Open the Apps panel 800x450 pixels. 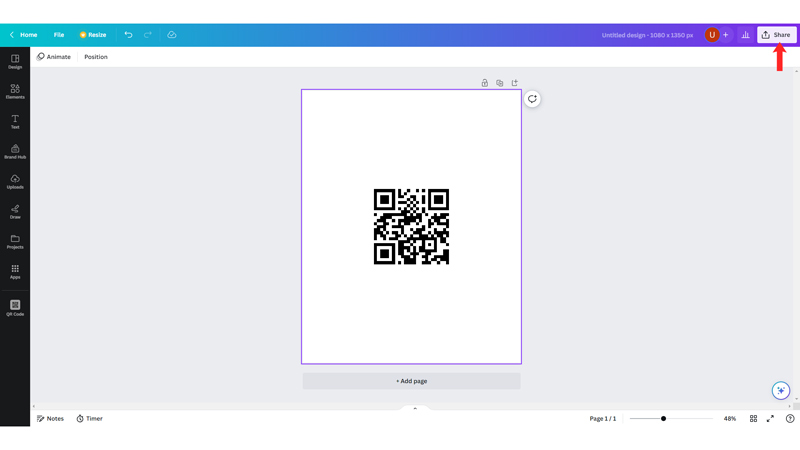point(15,271)
